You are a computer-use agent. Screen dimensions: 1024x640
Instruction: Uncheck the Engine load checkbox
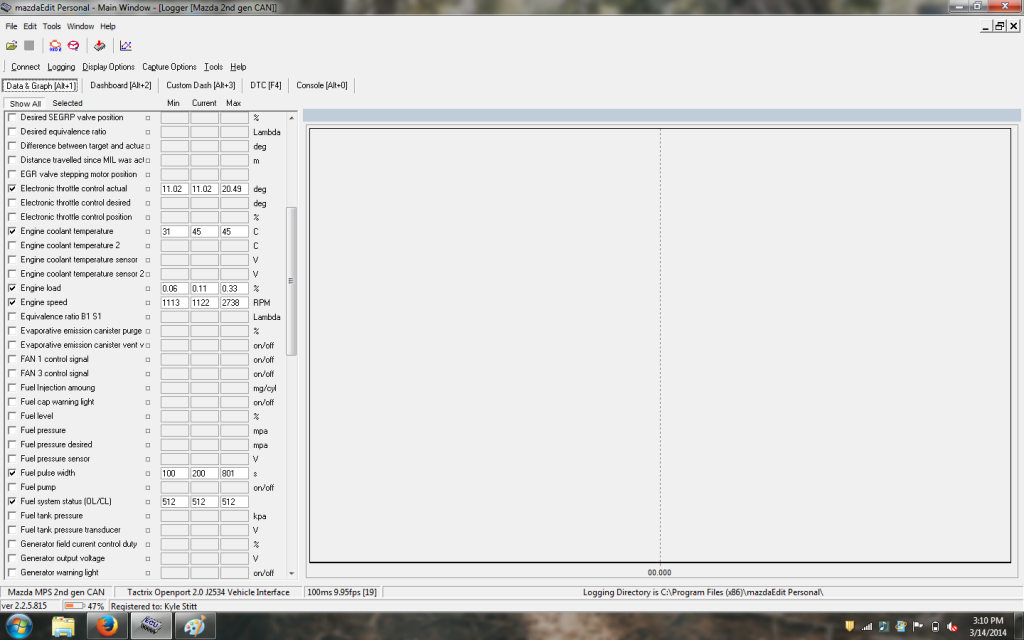tap(12, 288)
